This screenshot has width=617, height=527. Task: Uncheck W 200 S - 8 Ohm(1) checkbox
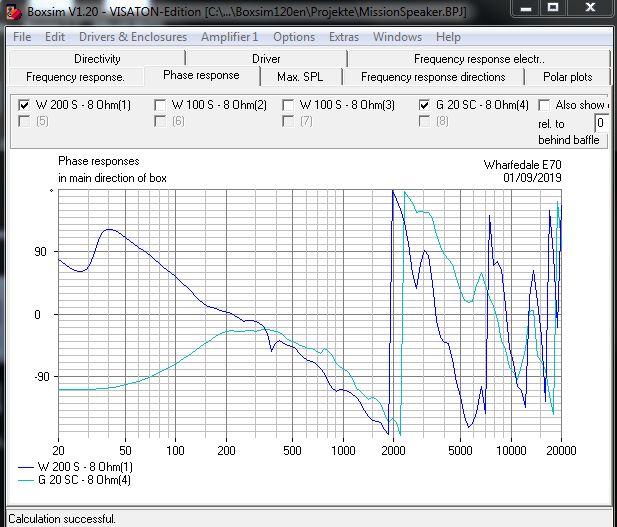click(x=24, y=105)
